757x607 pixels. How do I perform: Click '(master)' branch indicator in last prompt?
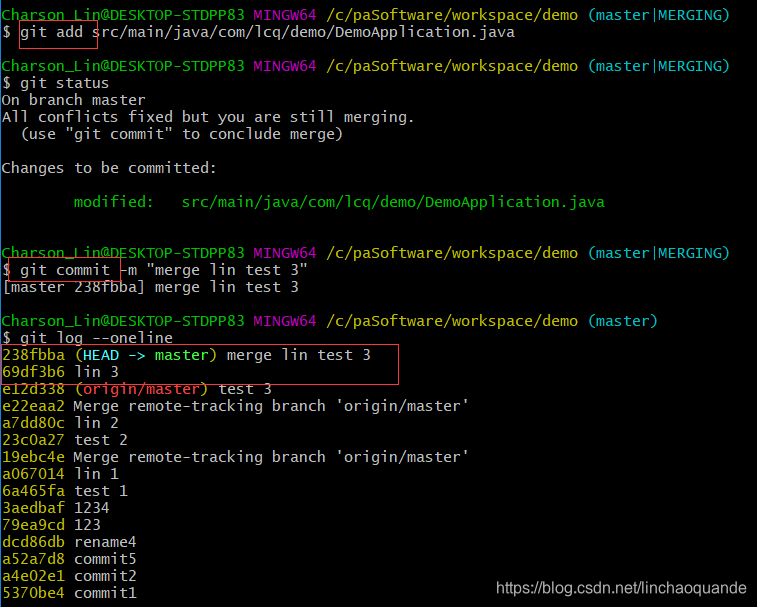[623, 321]
